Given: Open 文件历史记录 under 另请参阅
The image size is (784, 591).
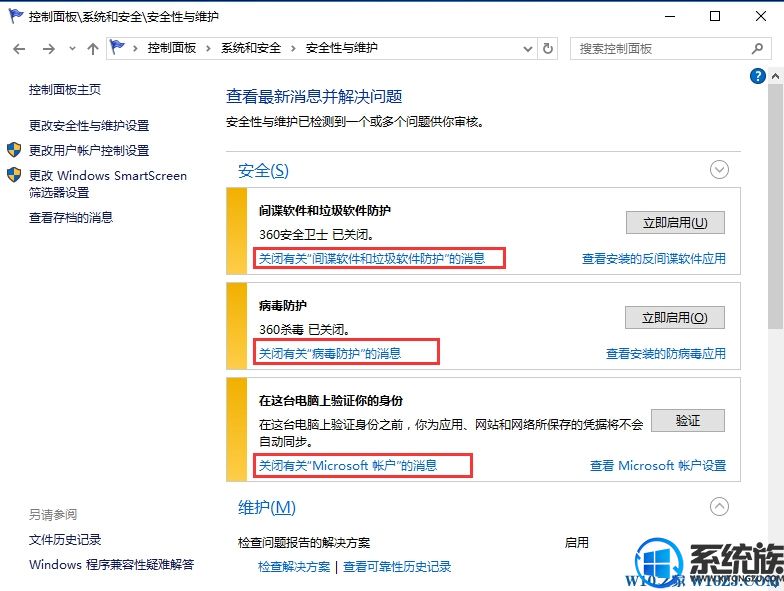Looking at the screenshot, I should 65,540.
